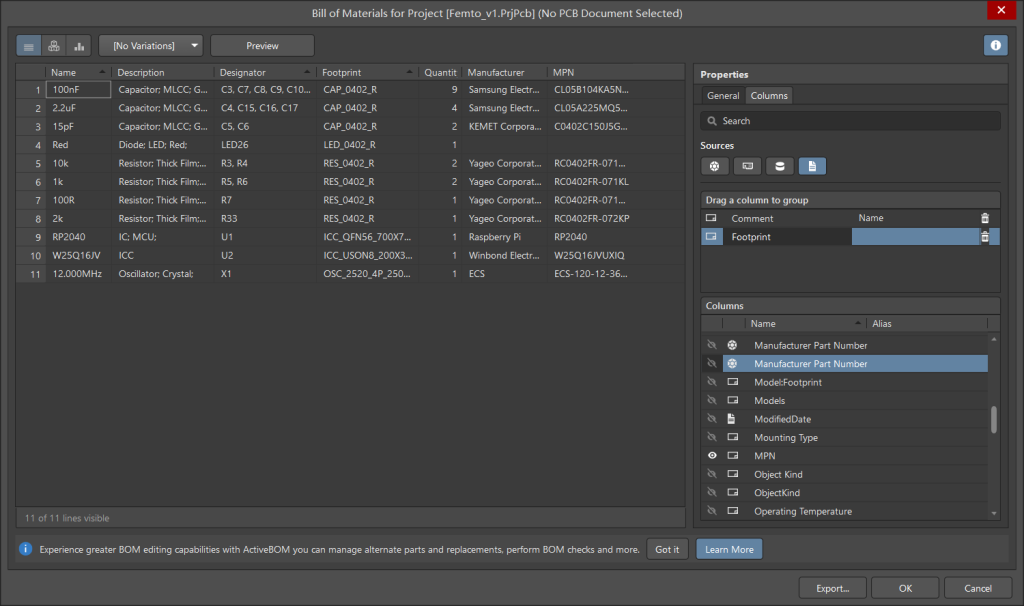The image size is (1024, 606).
Task: Sort BOM table by Name column header
Action: click(78, 72)
